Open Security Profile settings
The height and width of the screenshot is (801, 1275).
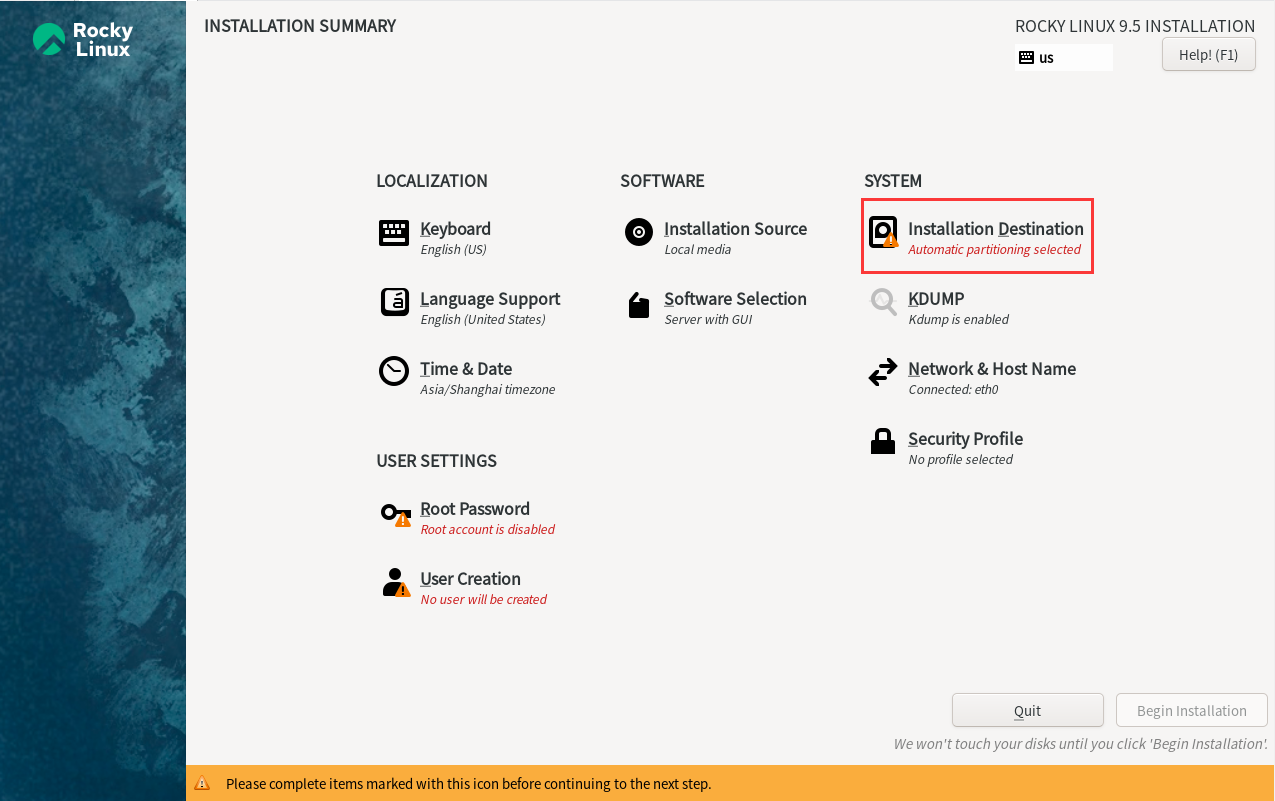[965, 439]
